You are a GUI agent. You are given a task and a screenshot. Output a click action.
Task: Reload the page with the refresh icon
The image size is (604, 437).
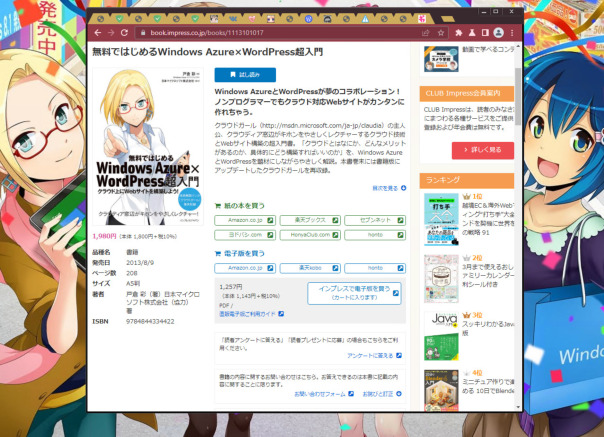(x=124, y=33)
